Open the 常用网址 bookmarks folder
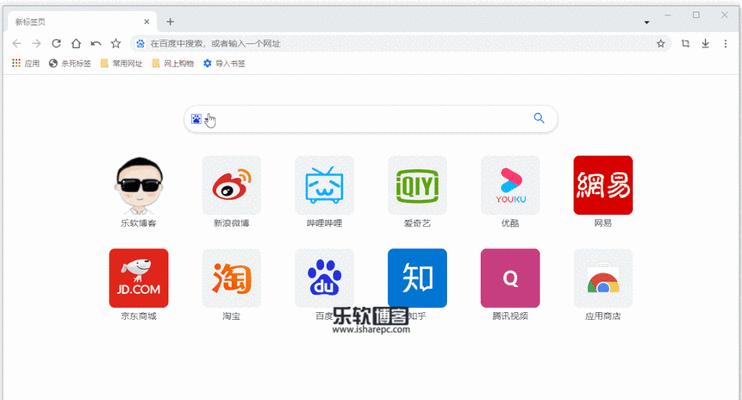Image resolution: width=742 pixels, height=400 pixels. (121, 63)
